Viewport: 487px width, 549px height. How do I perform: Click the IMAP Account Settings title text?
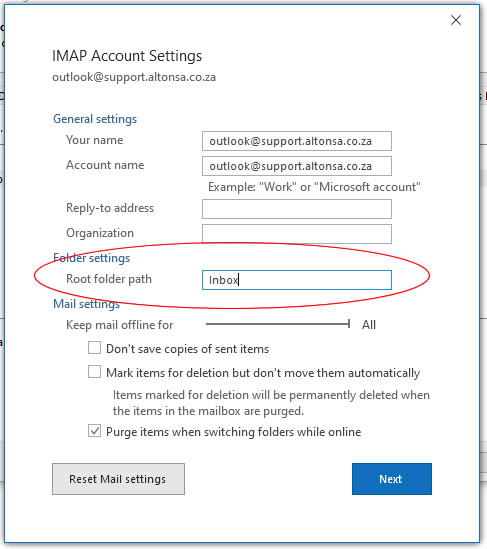pyautogui.click(x=127, y=56)
